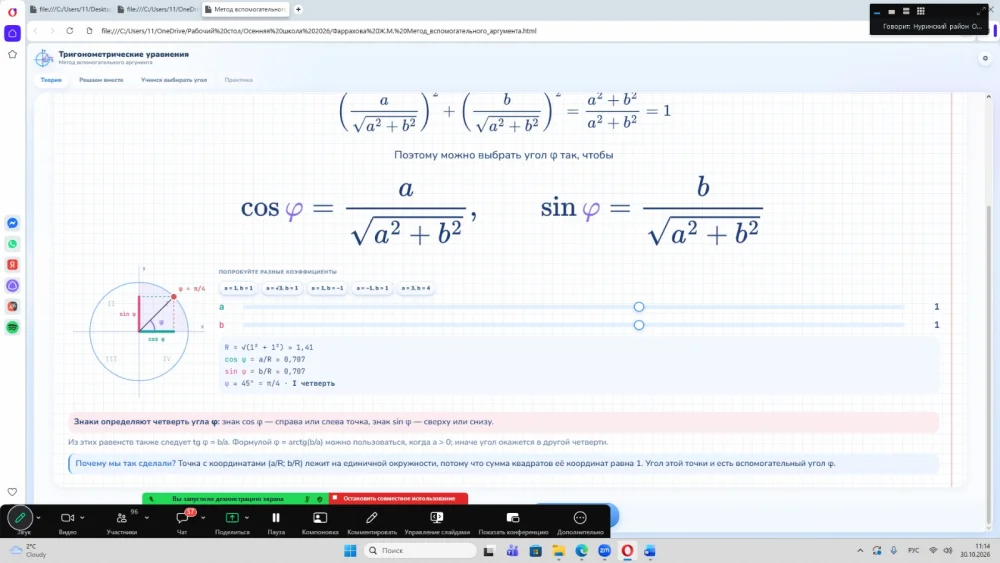Viewport: 1000px width, 563px height.
Task: Click the taskbar Поиск search box
Action: point(420,551)
